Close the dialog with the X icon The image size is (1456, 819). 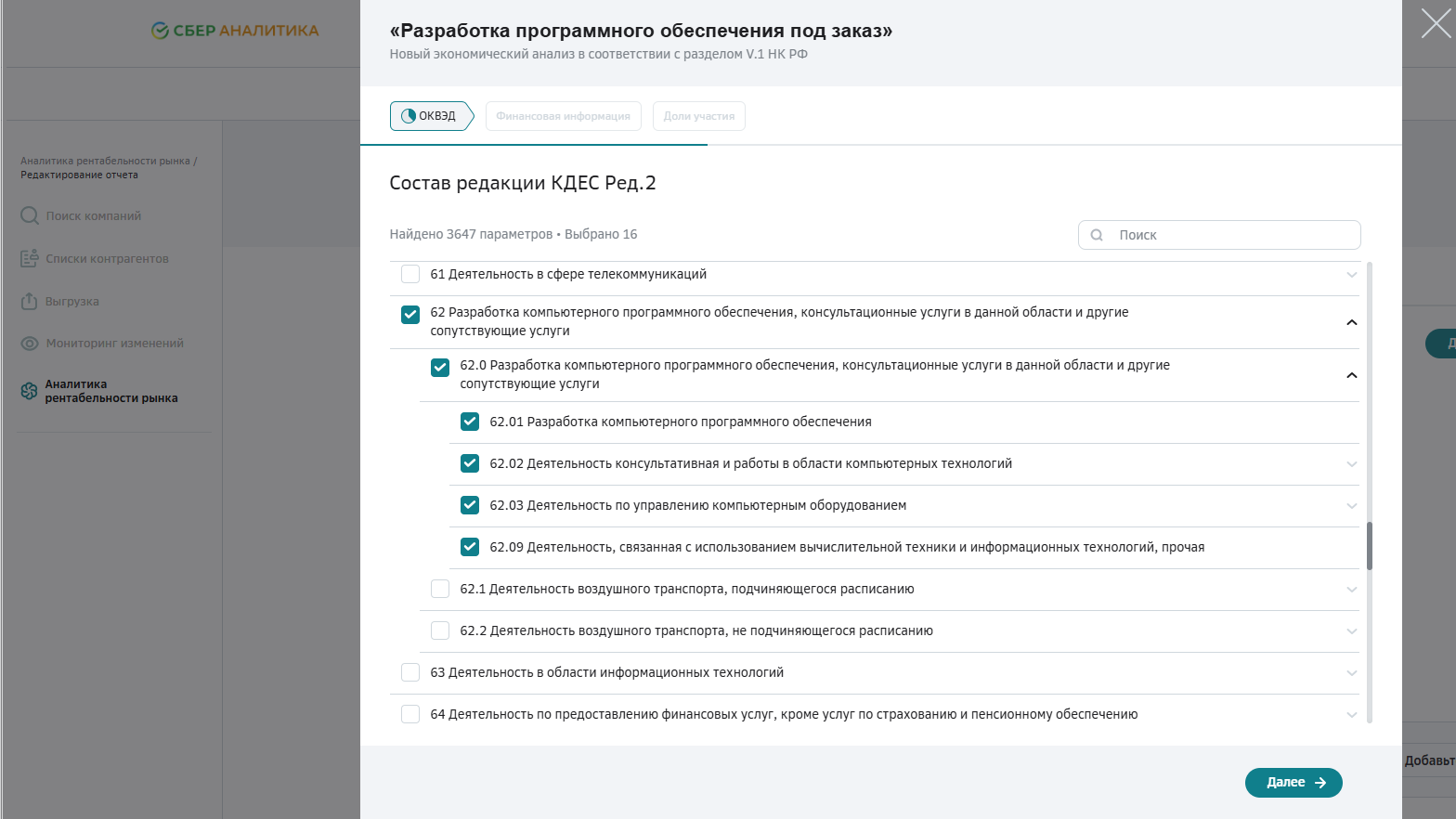(x=1436, y=23)
